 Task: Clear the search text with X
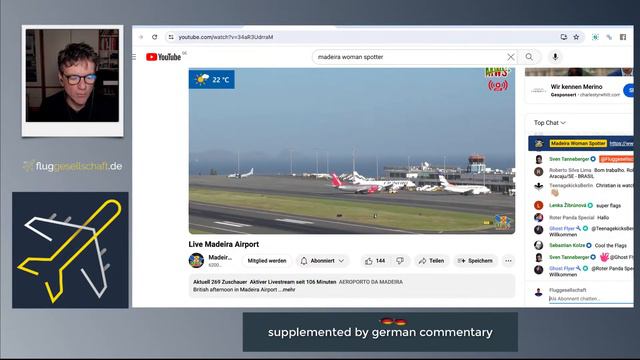511,57
